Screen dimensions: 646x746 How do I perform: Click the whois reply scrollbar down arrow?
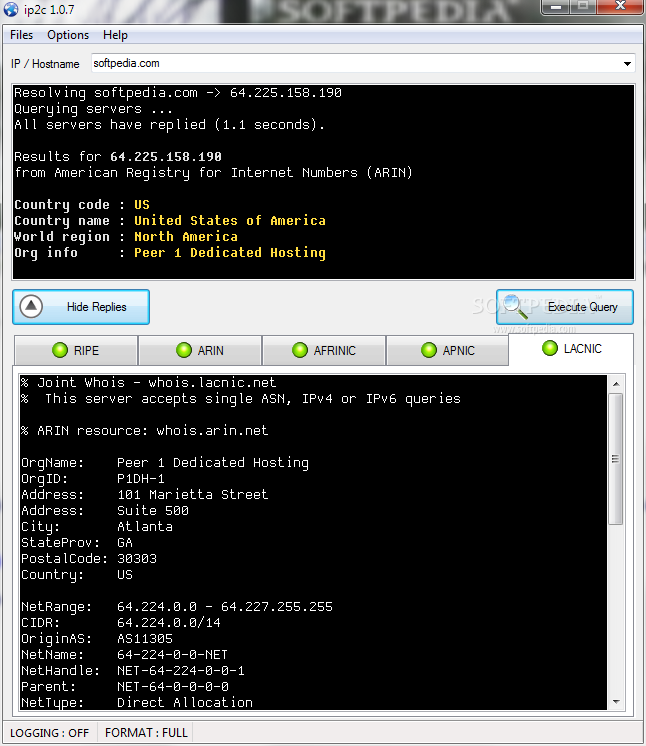coord(616,702)
